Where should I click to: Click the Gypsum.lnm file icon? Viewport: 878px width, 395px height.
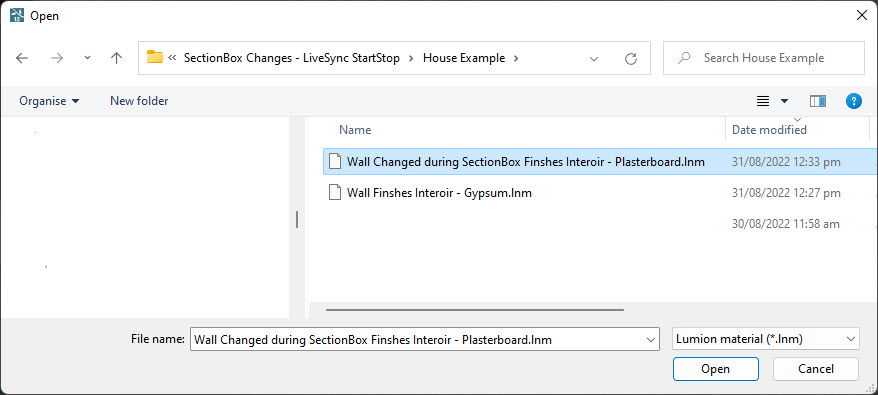coord(334,193)
